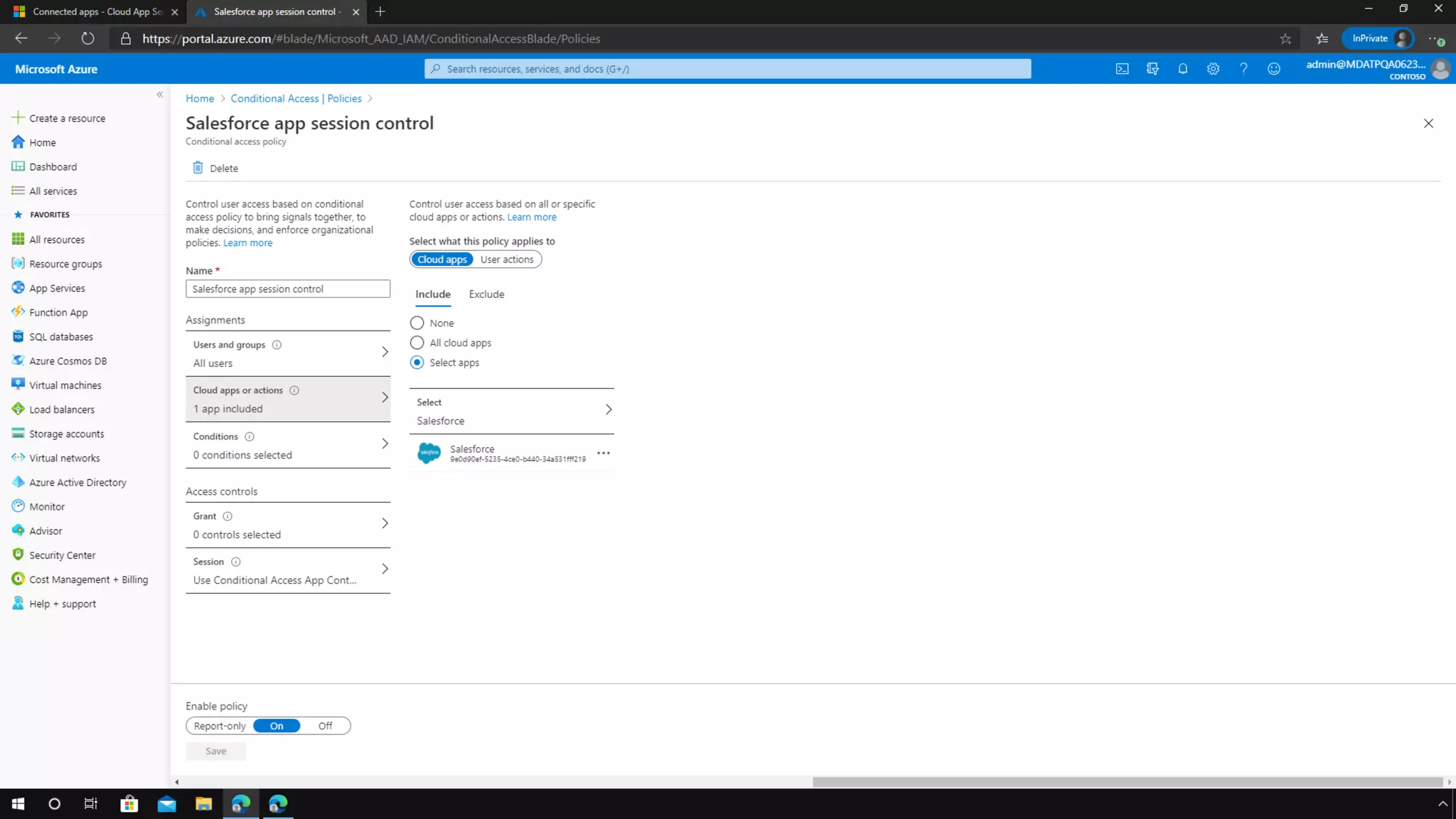Set Enable policy to Off
The image size is (1456, 819).
coord(325,726)
